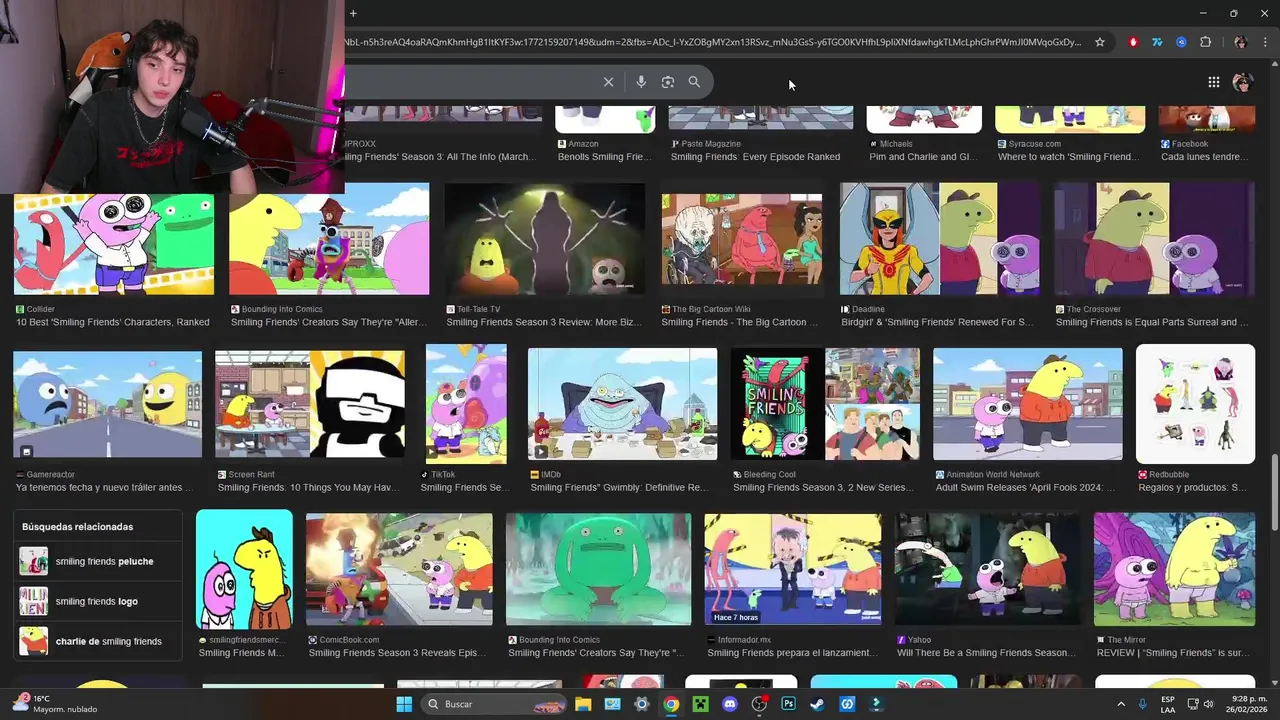This screenshot has height=720, width=1280.
Task: Open Discord from the taskbar
Action: (730, 704)
